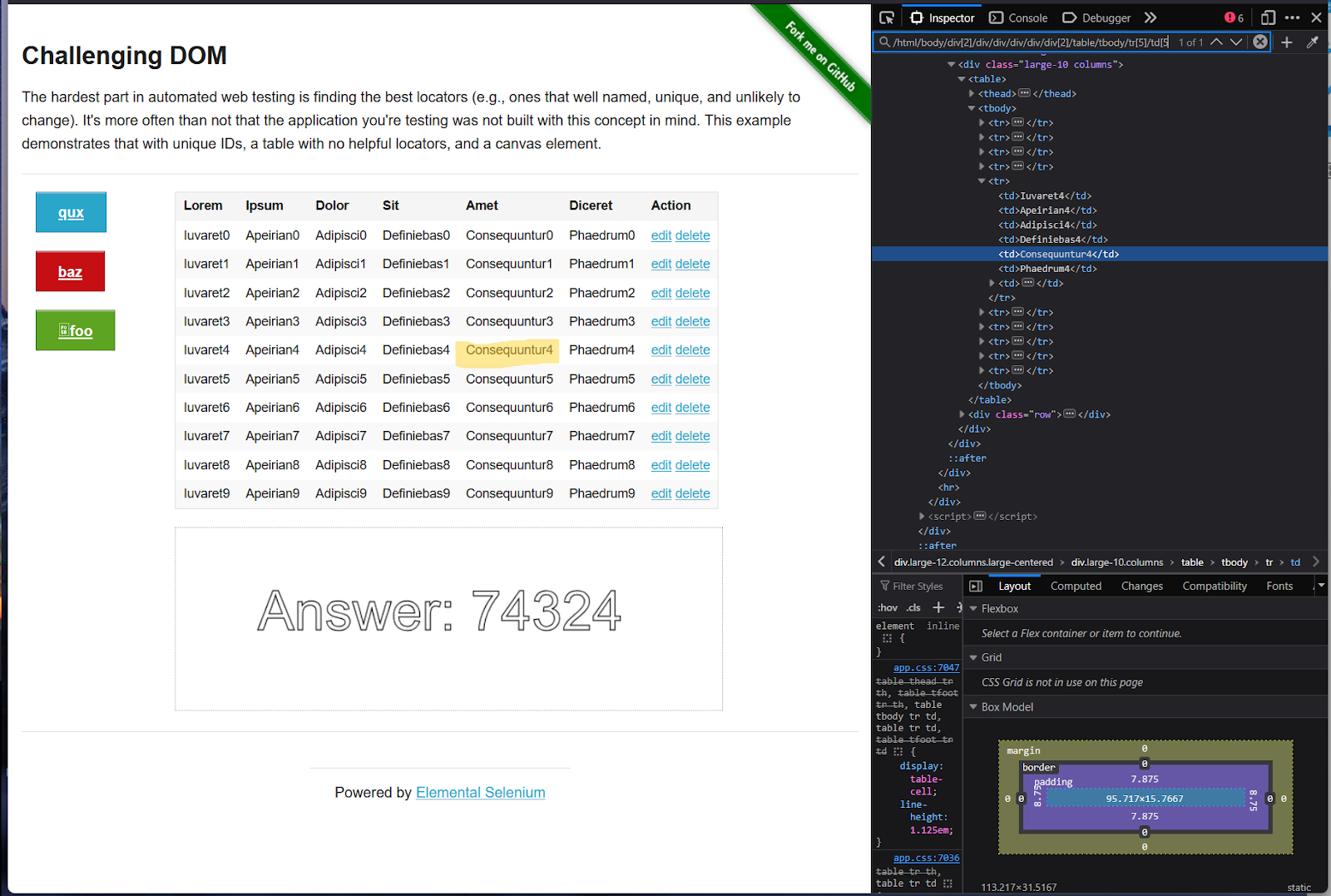Open the more tools chevron menu
Image resolution: width=1331 pixels, height=896 pixels.
tap(1150, 17)
